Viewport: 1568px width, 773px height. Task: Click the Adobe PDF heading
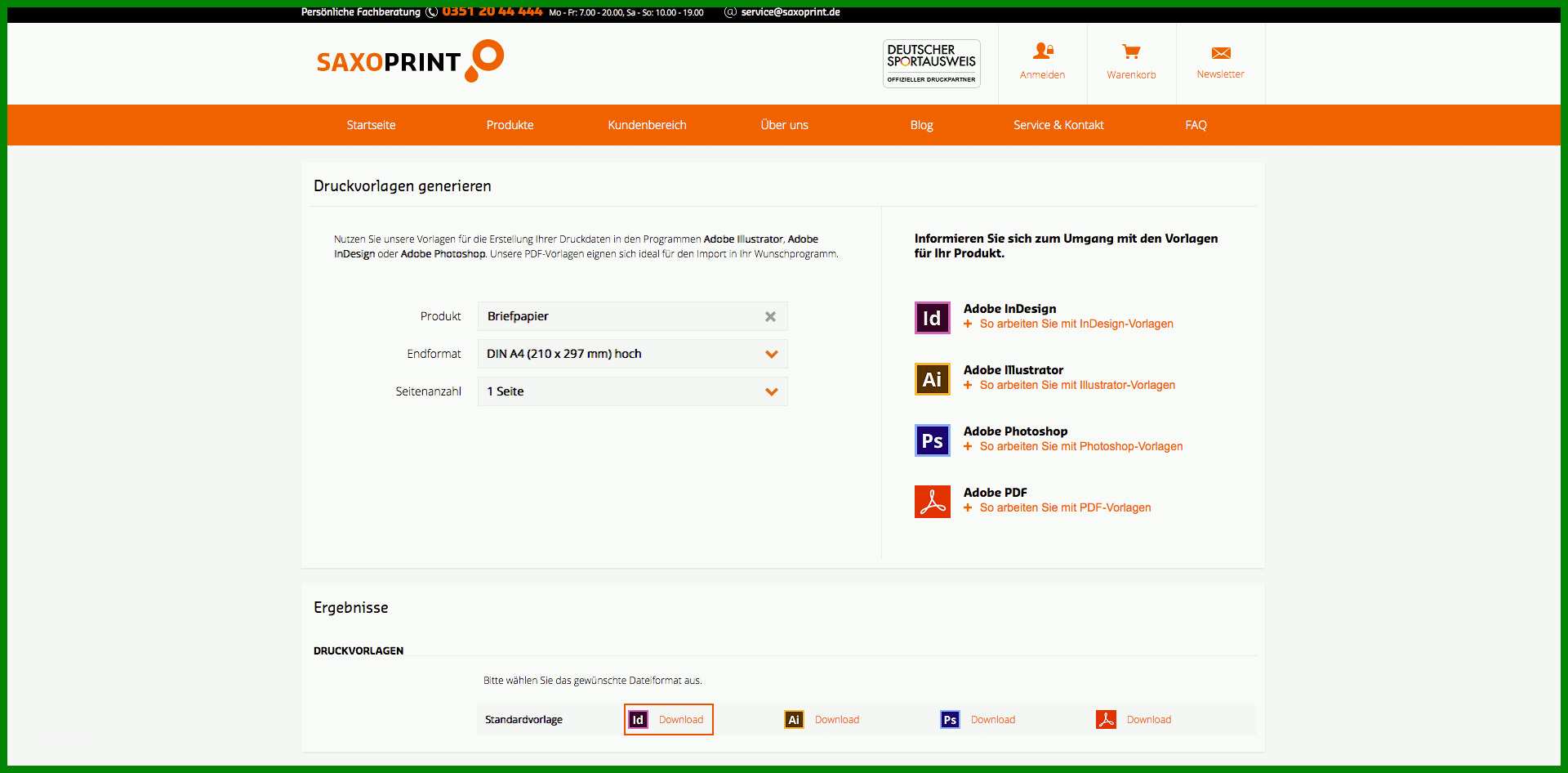point(996,493)
